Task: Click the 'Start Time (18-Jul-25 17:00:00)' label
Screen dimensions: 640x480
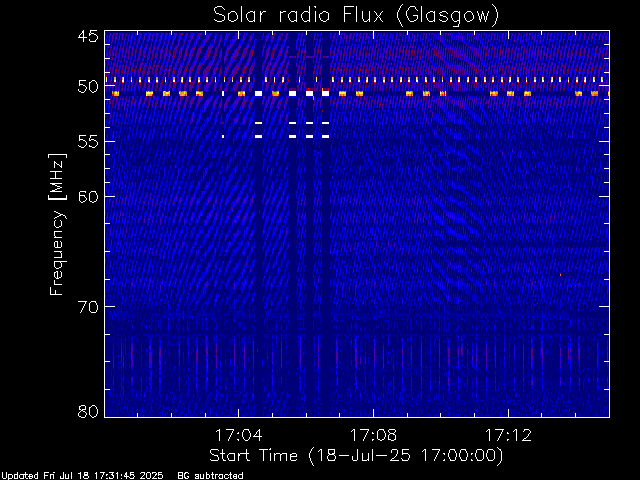Action: click(x=356, y=456)
